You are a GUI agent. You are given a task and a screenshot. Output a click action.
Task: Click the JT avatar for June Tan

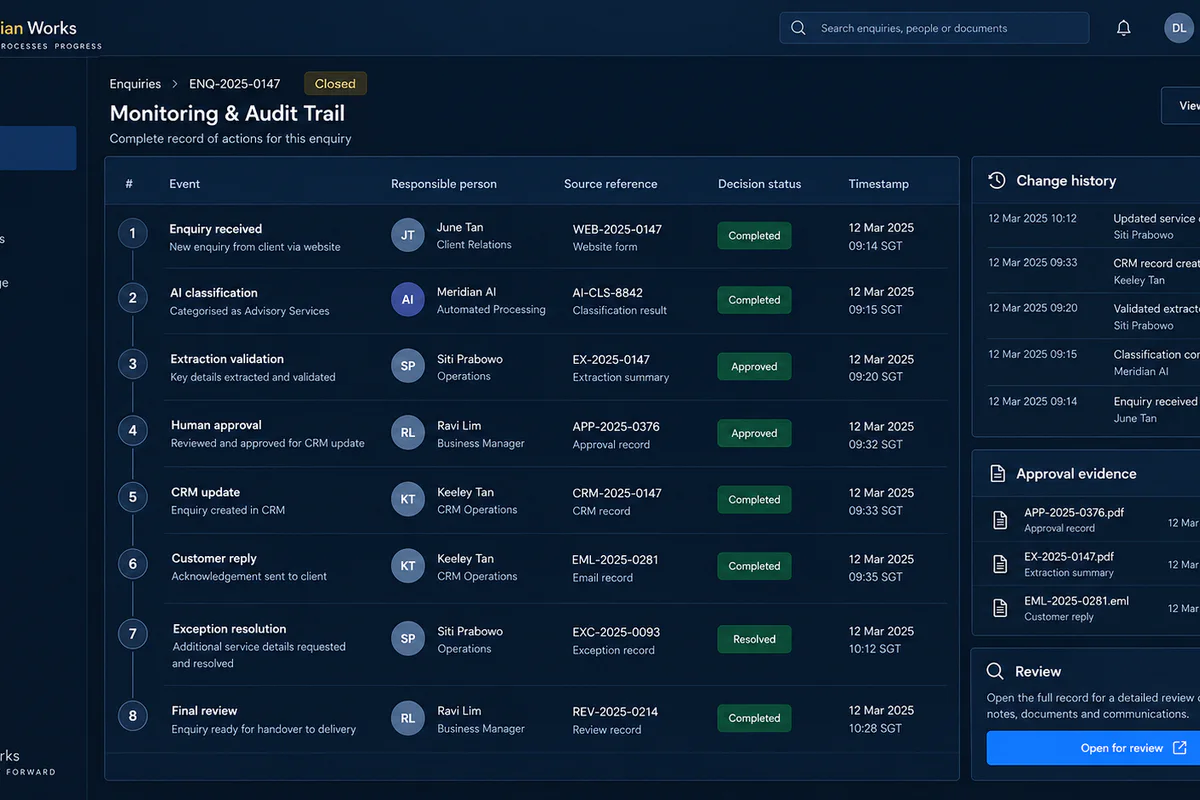click(x=408, y=235)
